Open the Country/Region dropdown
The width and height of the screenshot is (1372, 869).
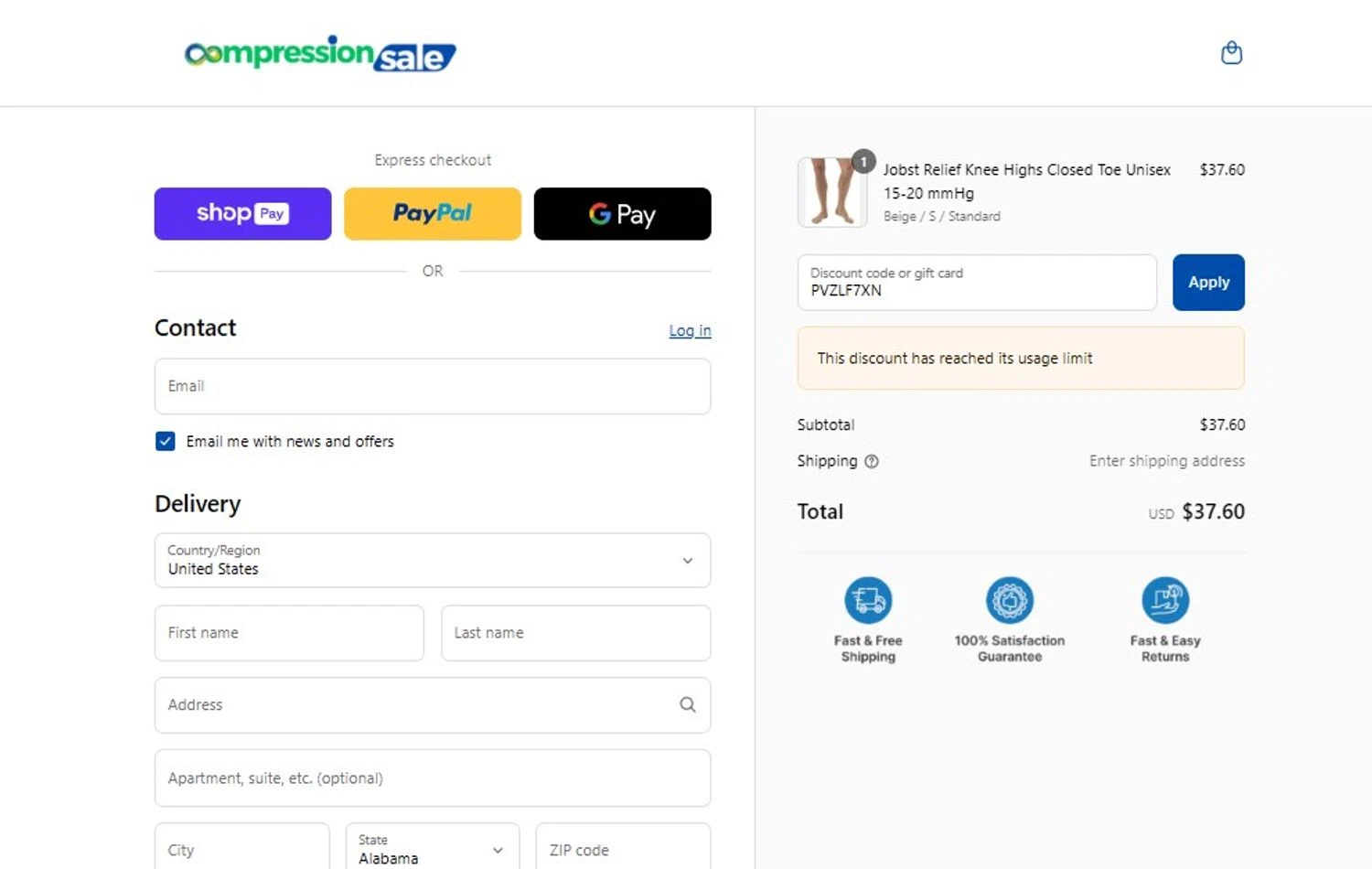pos(433,560)
